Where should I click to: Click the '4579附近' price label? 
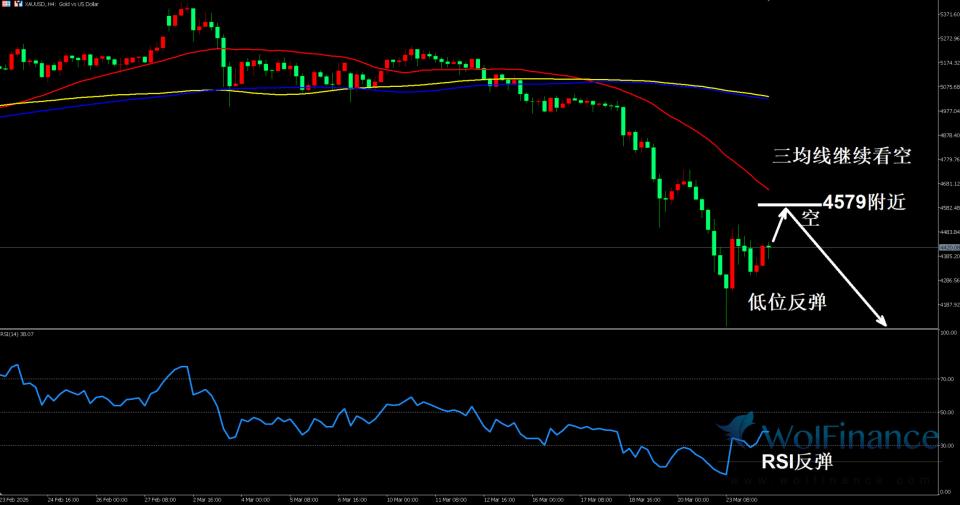point(864,202)
